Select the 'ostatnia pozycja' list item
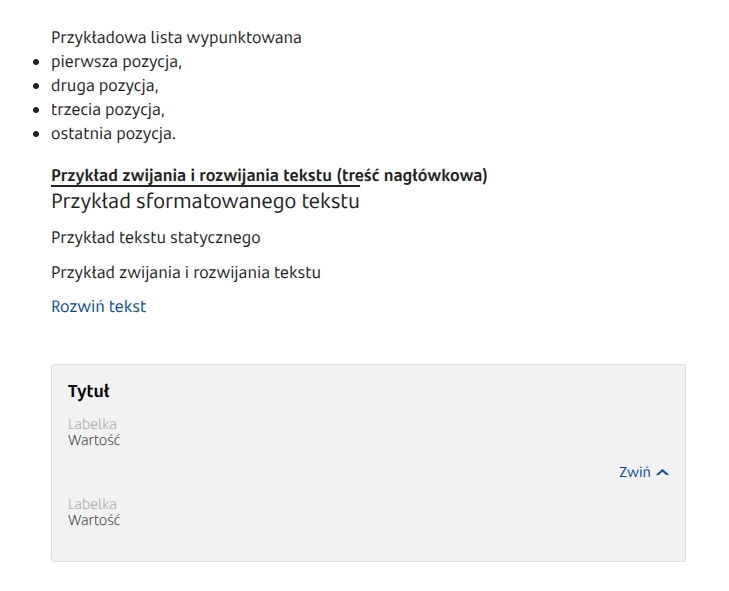The height and width of the screenshot is (591, 729). click(x=113, y=134)
